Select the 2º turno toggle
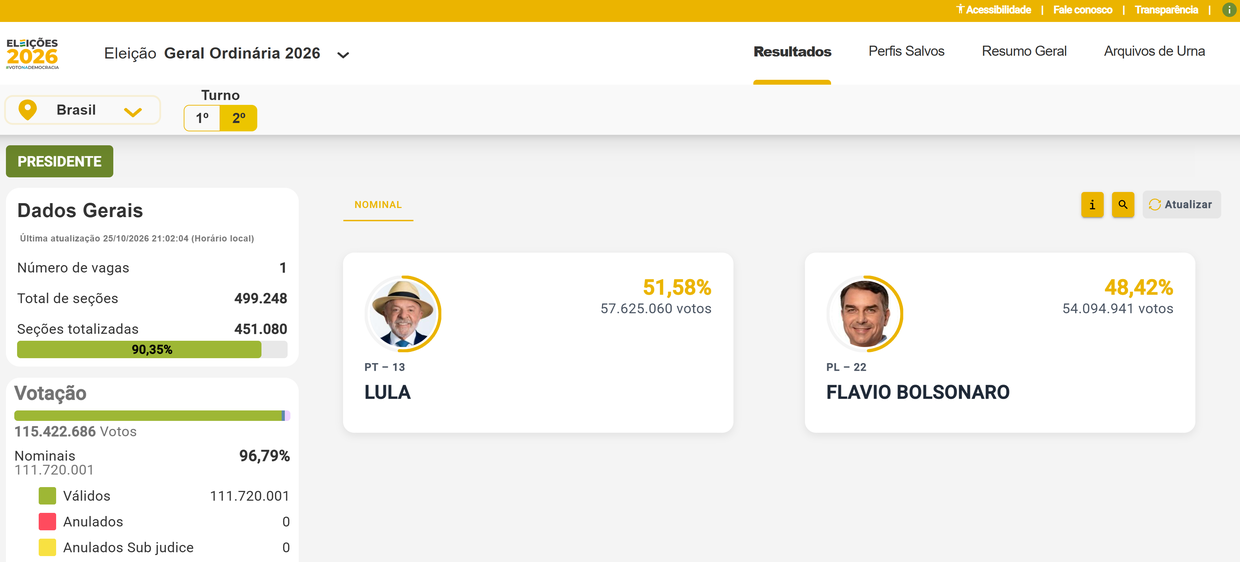This screenshot has width=1240, height=562. pos(238,118)
